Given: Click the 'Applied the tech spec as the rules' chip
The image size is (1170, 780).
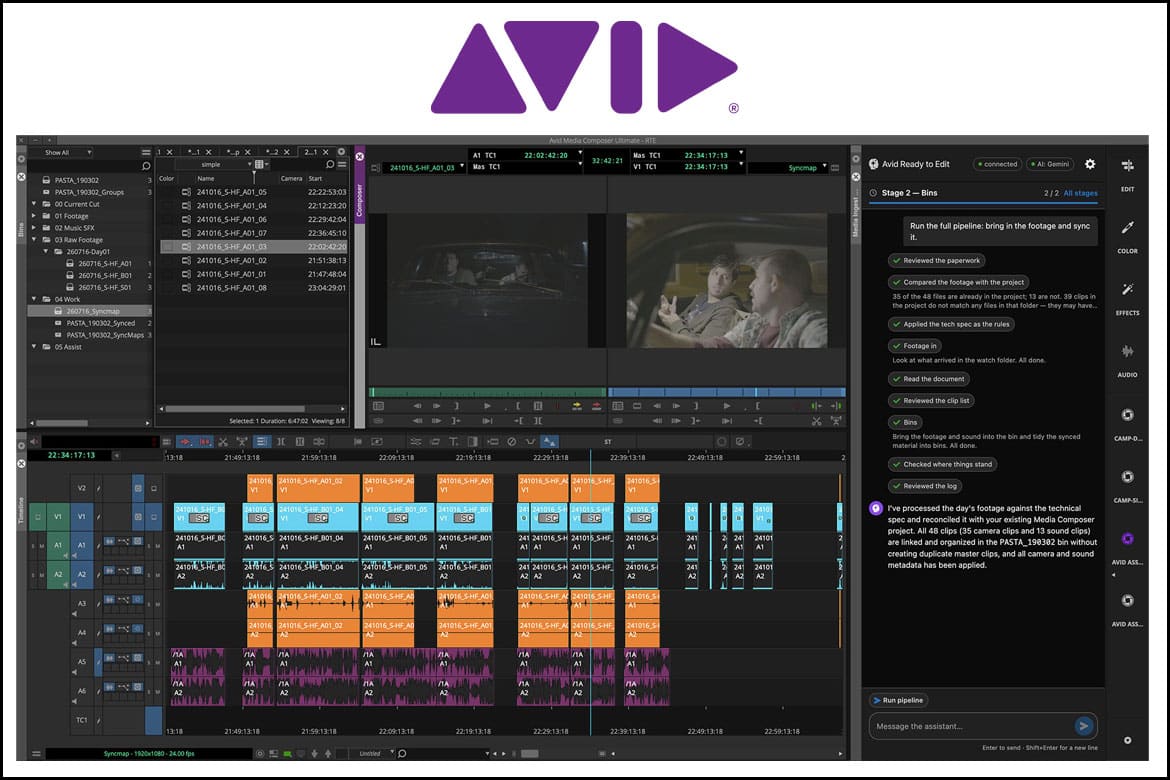Looking at the screenshot, I should click(951, 324).
